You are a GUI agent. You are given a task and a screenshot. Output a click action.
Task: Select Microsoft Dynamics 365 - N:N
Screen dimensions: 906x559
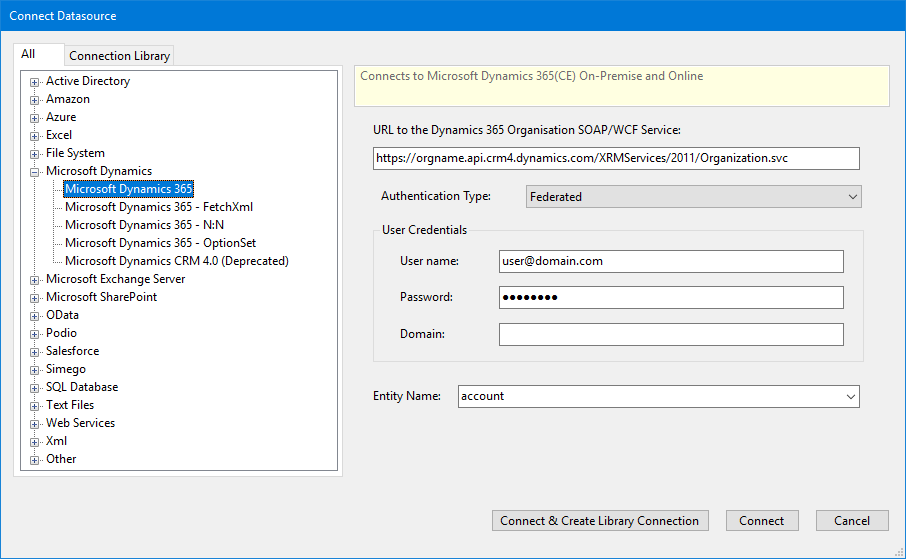tap(144, 225)
